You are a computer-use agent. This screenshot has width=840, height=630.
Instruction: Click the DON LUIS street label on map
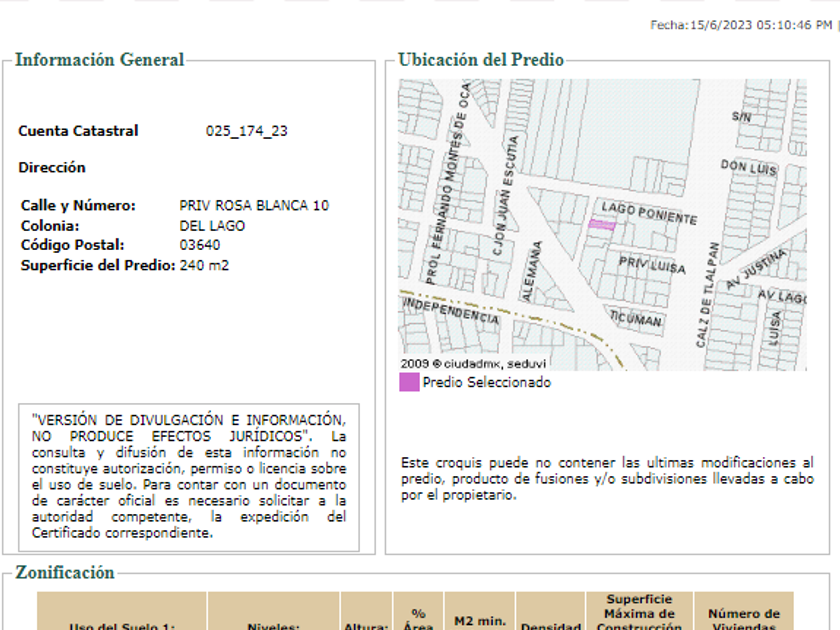point(748,167)
